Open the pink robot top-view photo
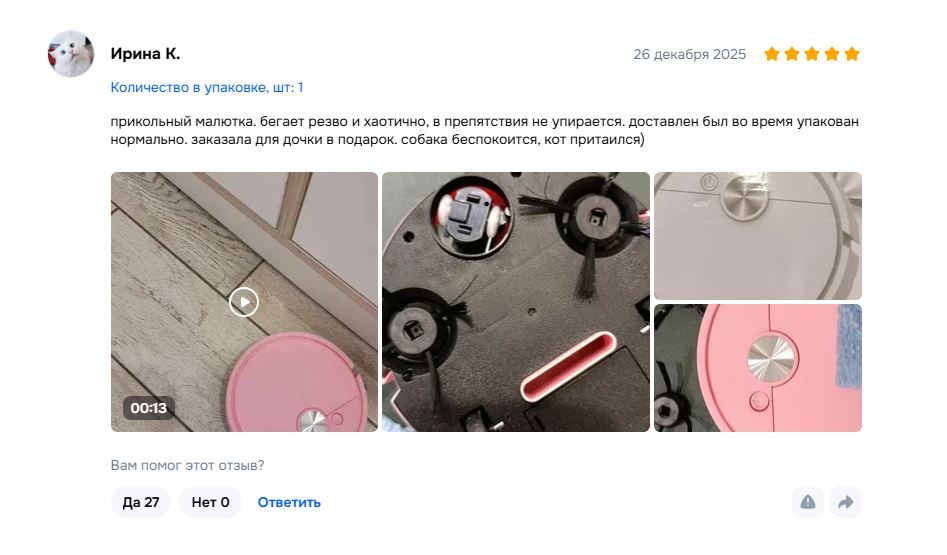 coord(758,368)
